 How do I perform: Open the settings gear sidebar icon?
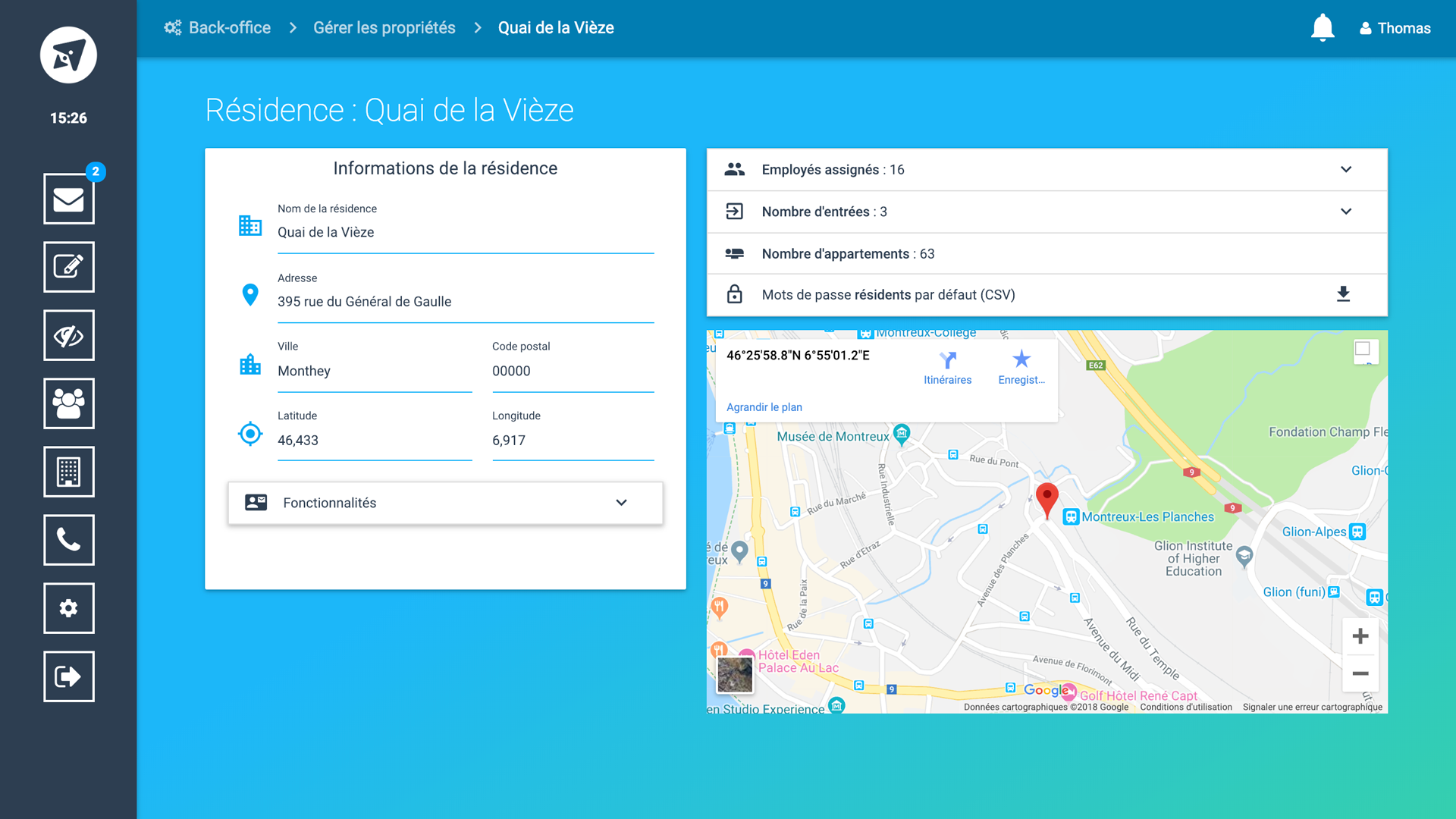[68, 608]
